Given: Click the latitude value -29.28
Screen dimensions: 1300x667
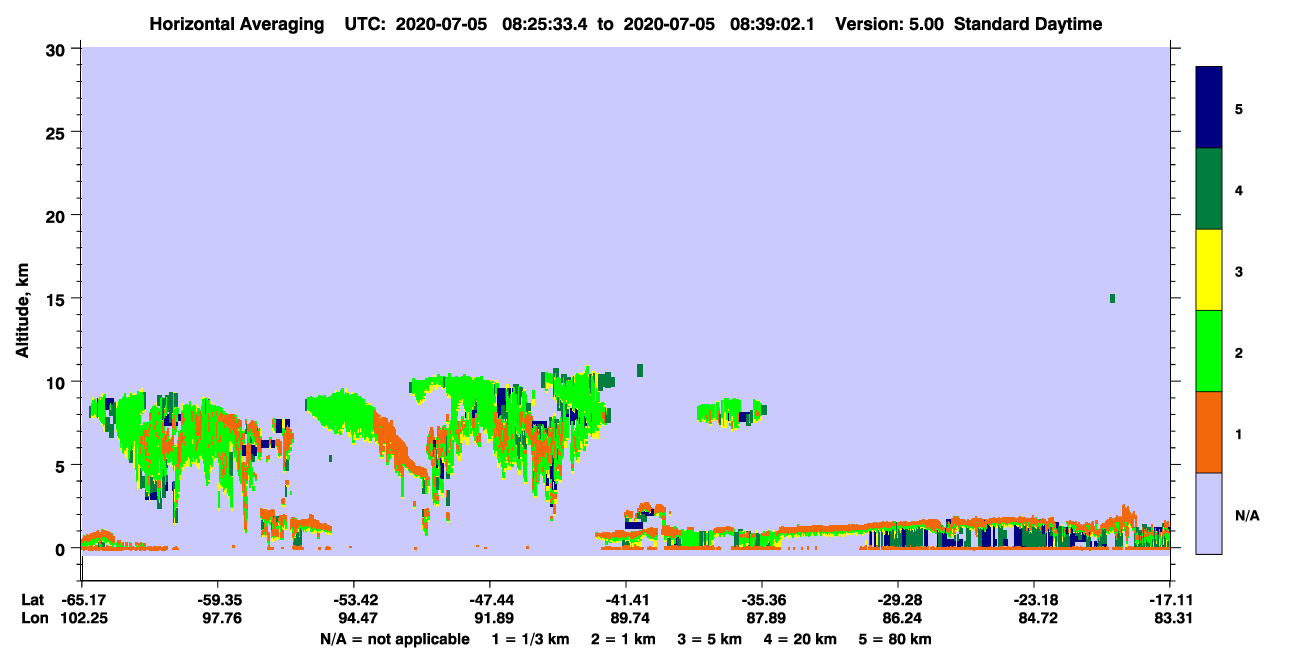Looking at the screenshot, I should coord(898,600).
